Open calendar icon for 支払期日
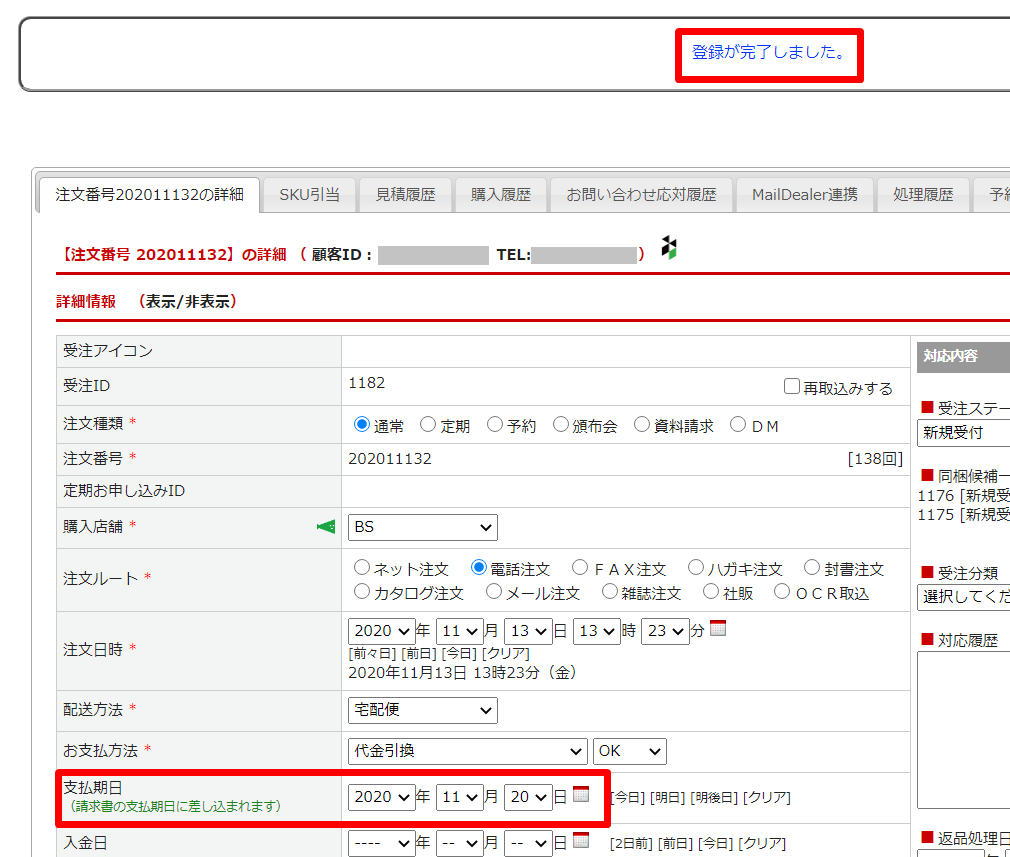The width and height of the screenshot is (1010, 857). click(x=581, y=795)
